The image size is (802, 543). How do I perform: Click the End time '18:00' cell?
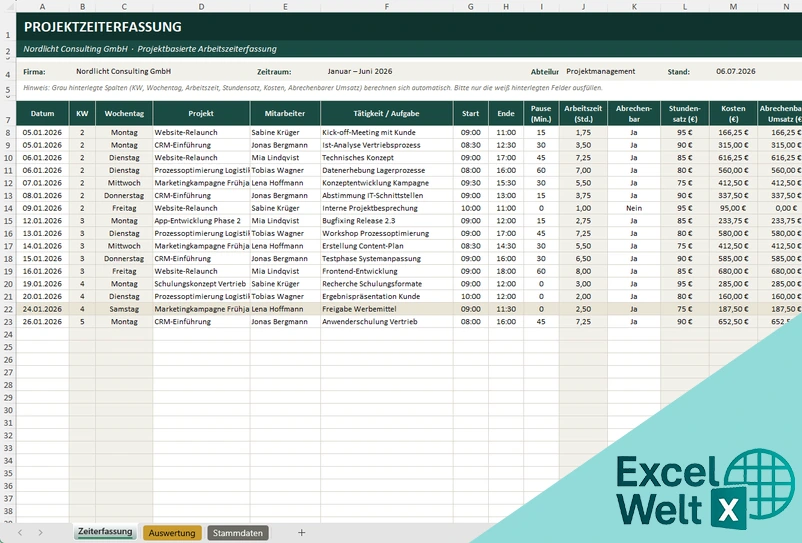point(506,271)
